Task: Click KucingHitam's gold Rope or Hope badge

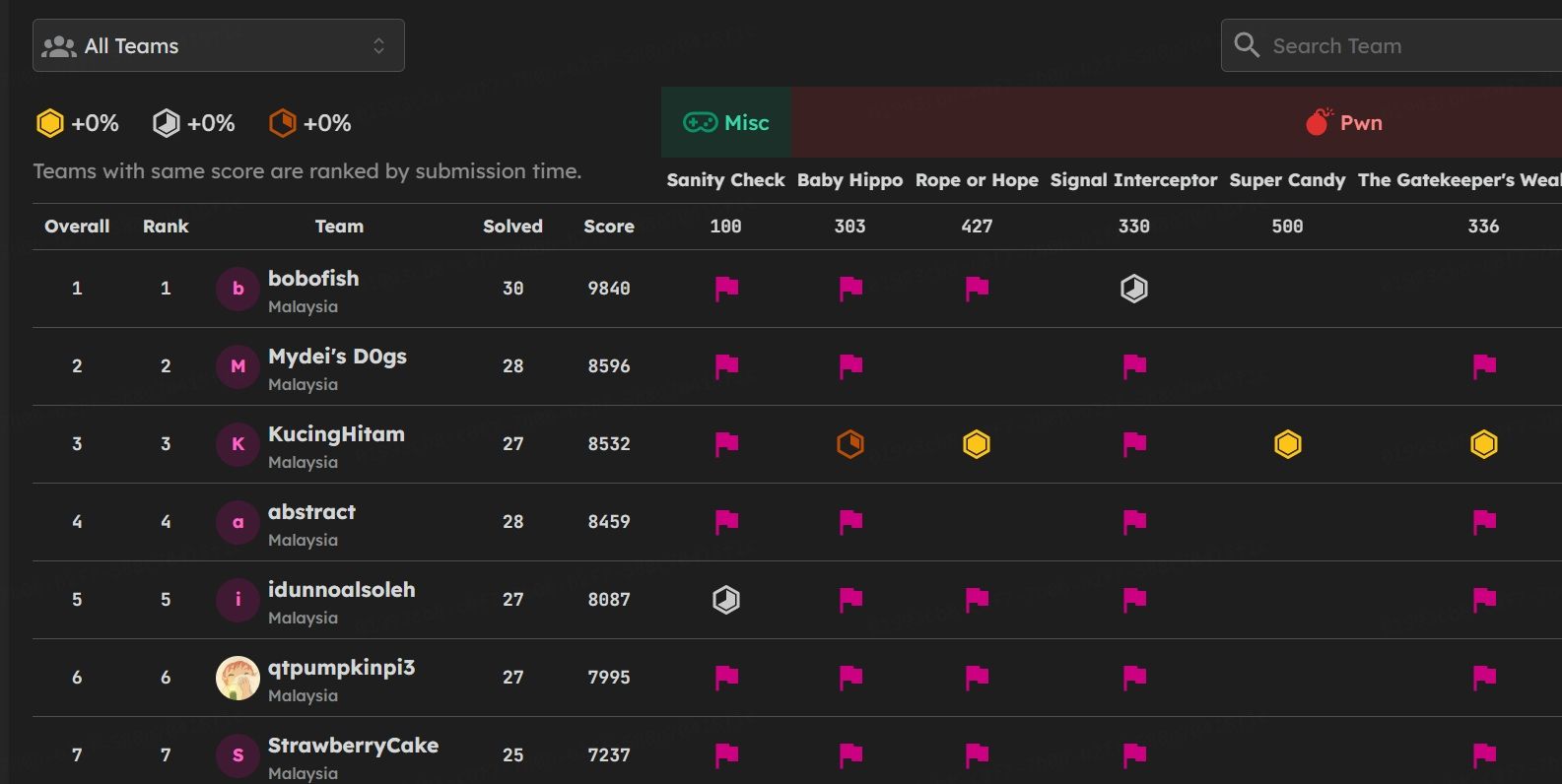Action: 977,444
